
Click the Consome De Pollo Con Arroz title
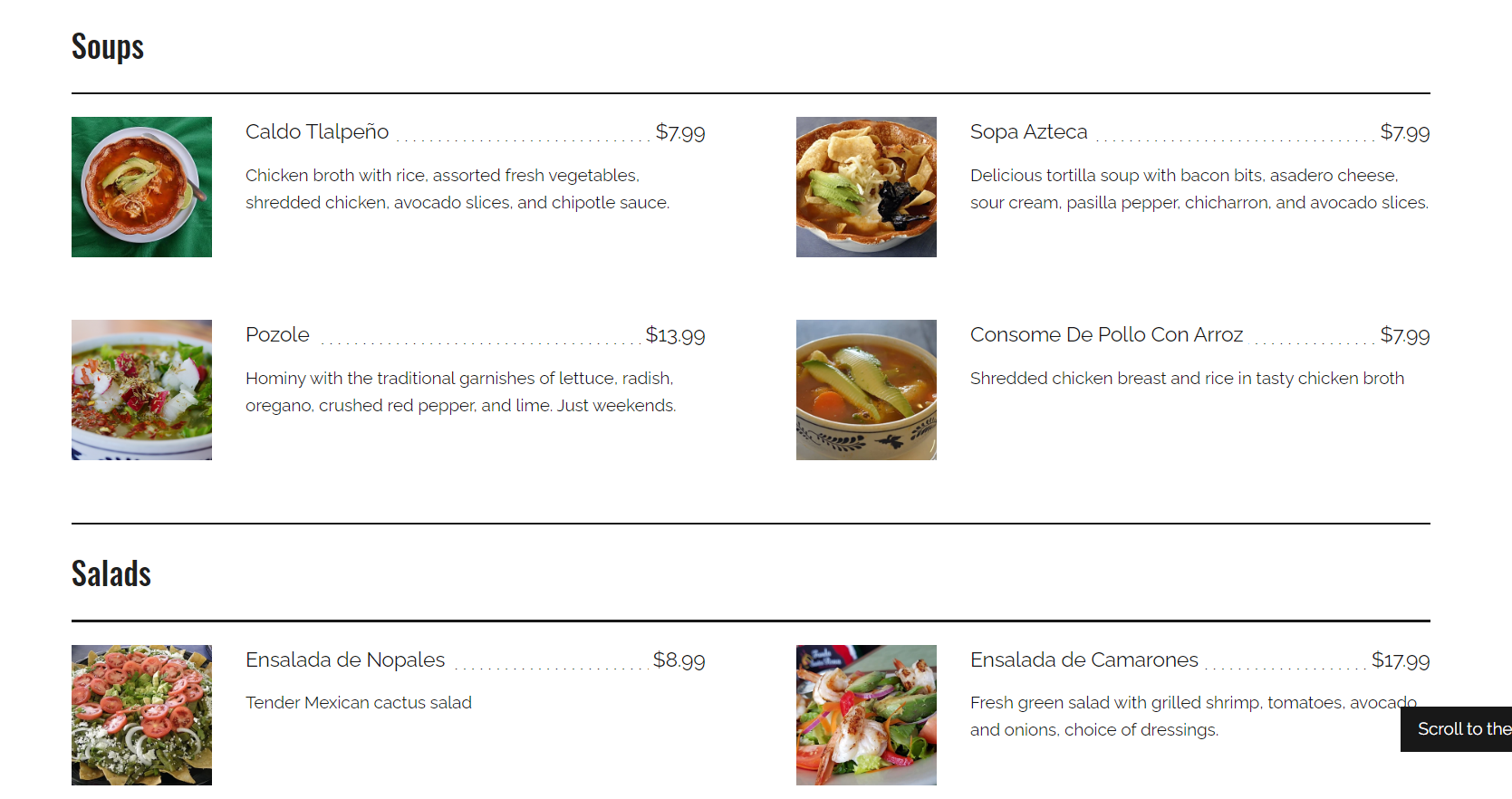pyautogui.click(x=1106, y=335)
